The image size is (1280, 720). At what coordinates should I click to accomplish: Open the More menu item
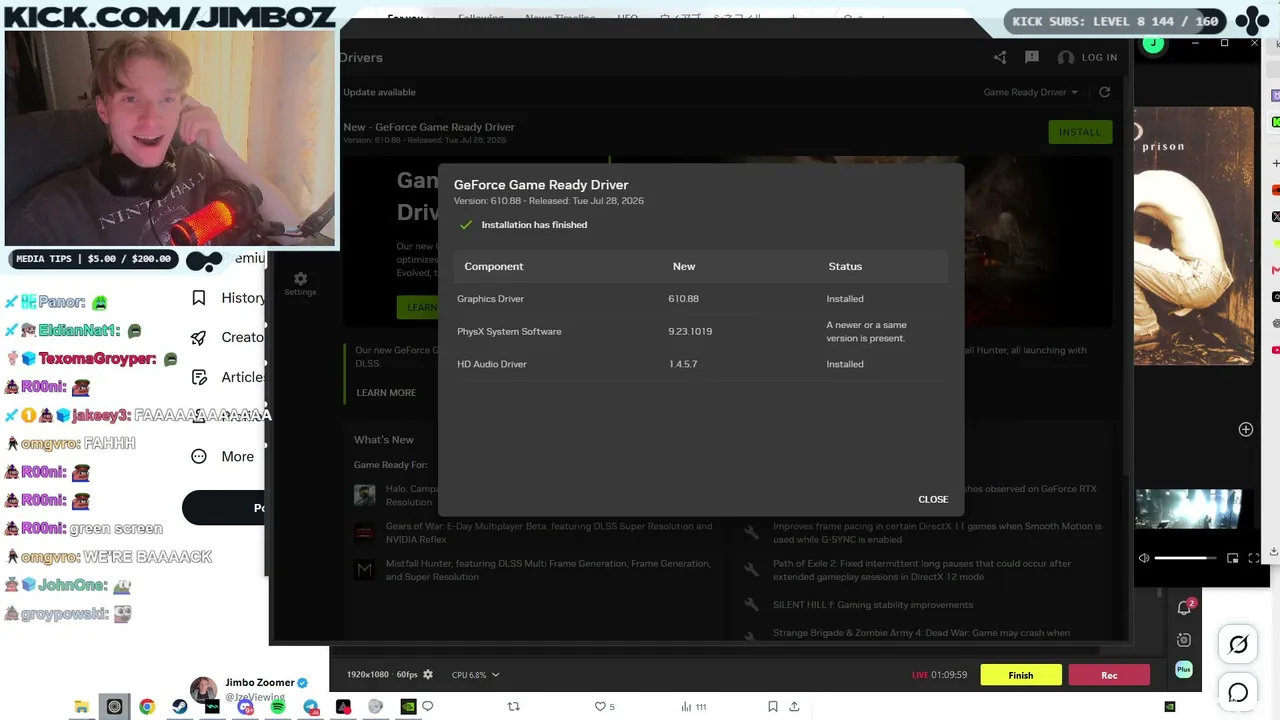click(223, 457)
